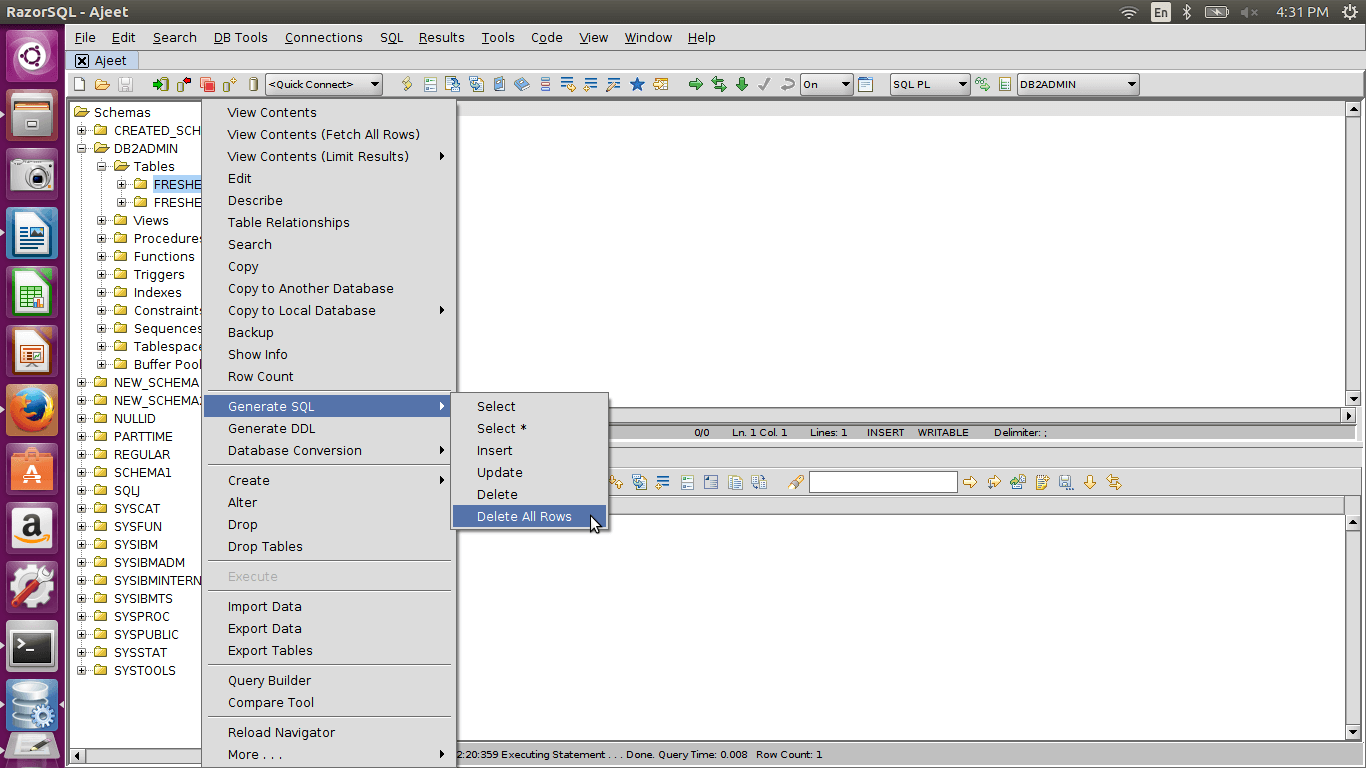Click the green arrow connect icon
Image resolution: width=1366 pixels, height=768 pixels.
coord(161,85)
